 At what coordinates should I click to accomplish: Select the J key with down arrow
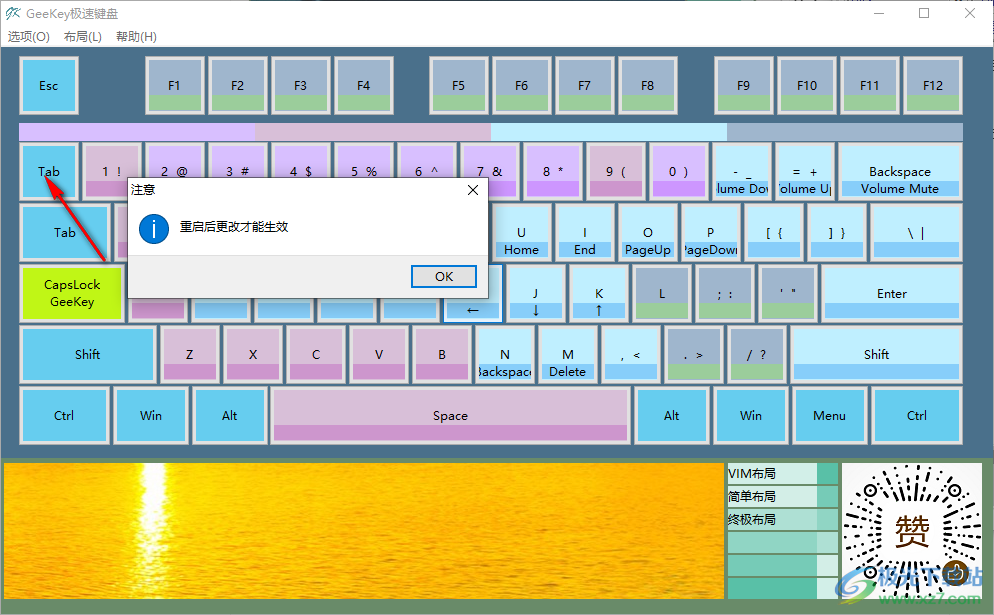click(536, 293)
